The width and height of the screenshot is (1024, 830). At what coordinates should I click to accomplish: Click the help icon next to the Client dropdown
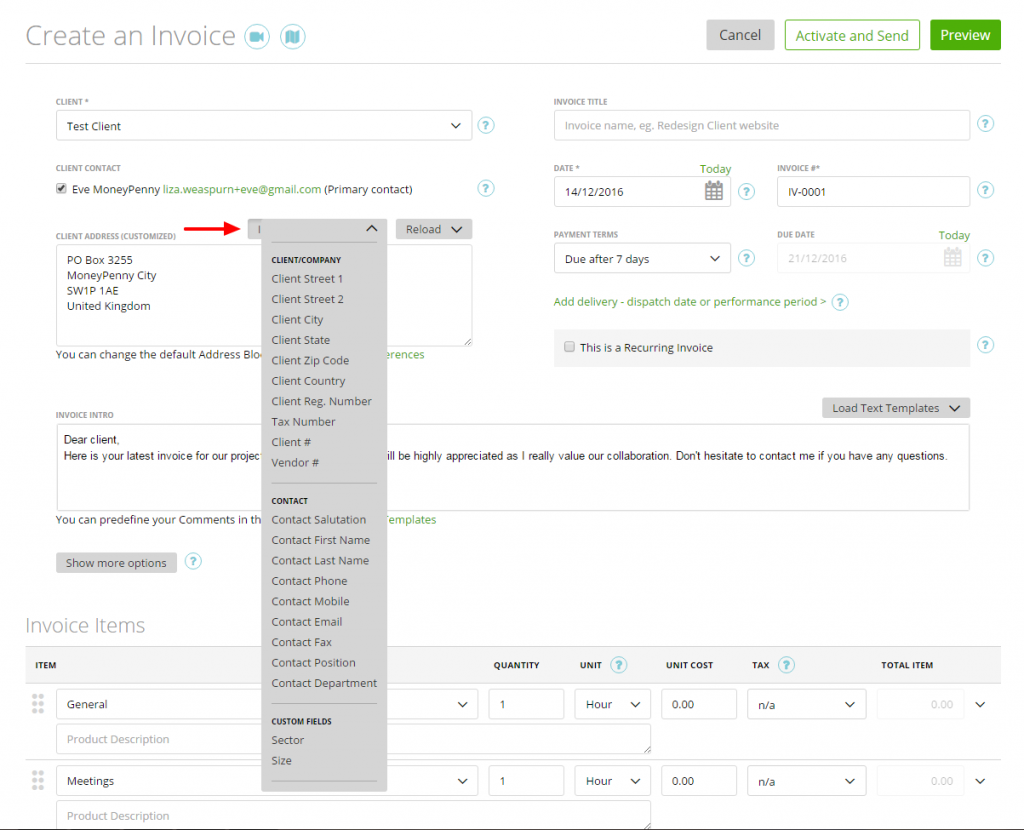pos(486,125)
